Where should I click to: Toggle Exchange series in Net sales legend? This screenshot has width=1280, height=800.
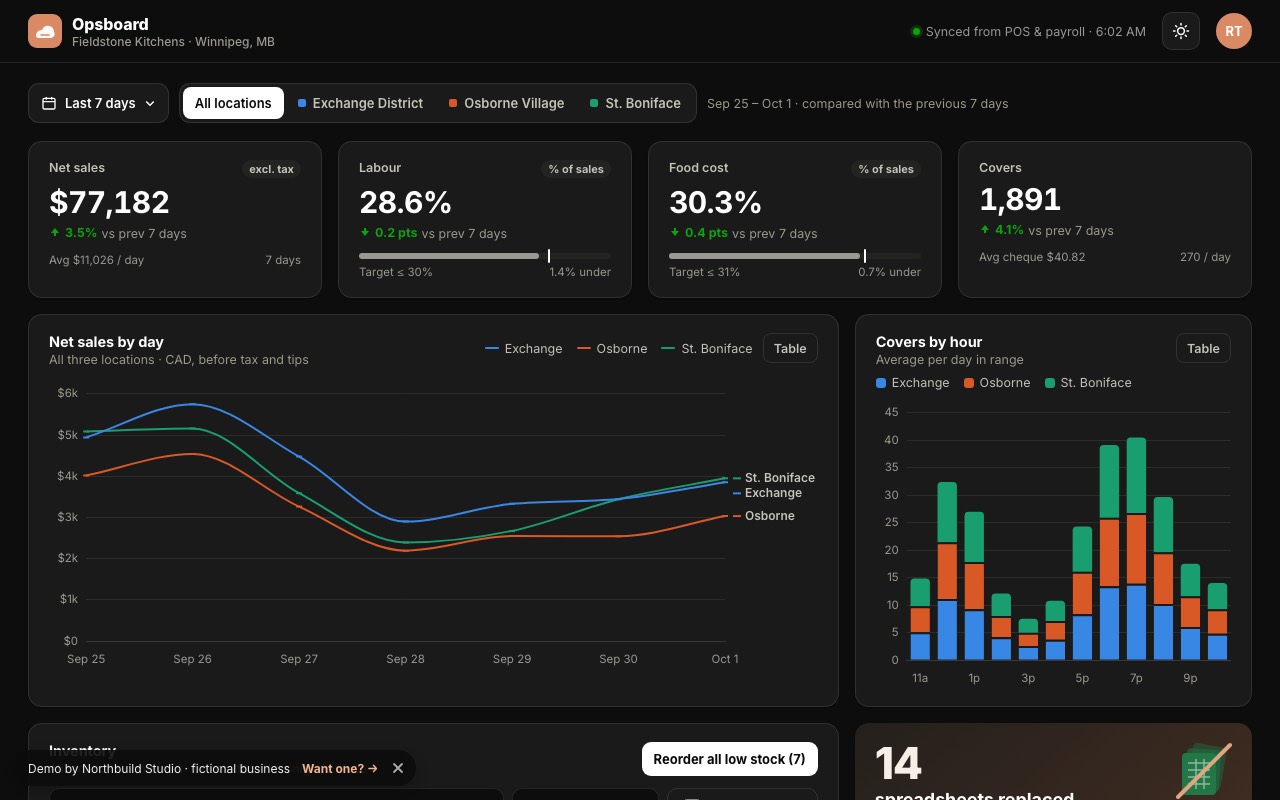(523, 348)
